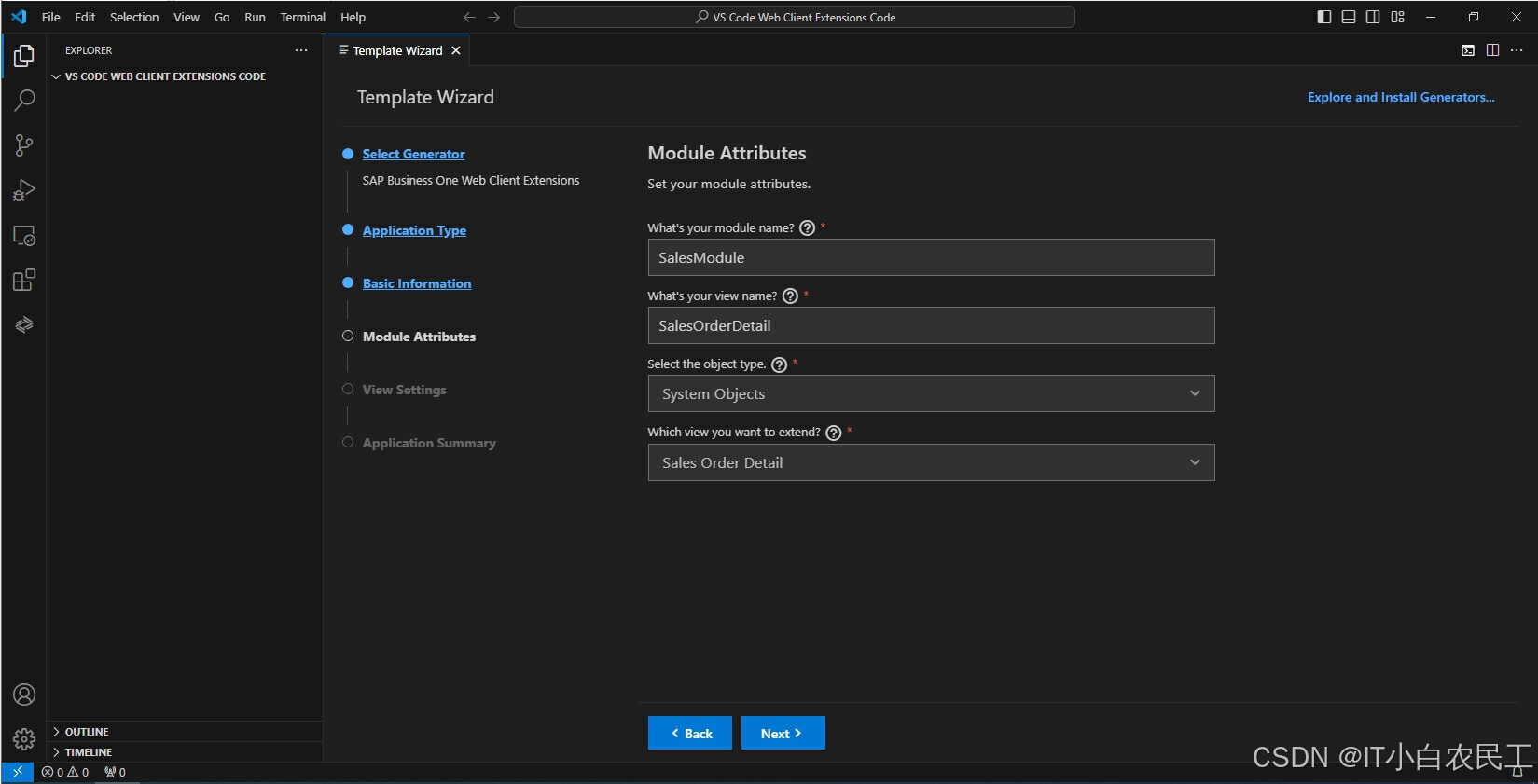Toggle the primary side bar layout icon

[1324, 17]
